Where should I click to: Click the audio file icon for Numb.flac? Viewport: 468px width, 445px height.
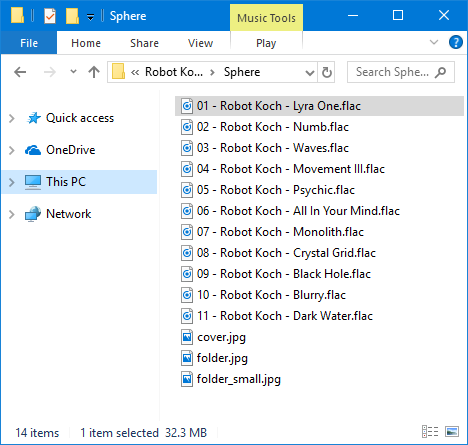pyautogui.click(x=187, y=127)
